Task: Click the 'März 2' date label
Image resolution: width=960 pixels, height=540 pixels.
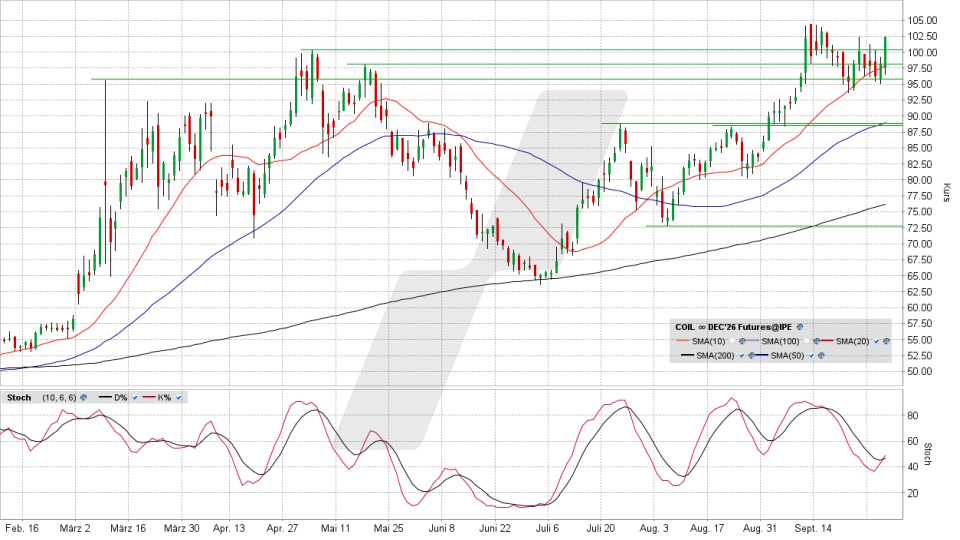Action: pyautogui.click(x=75, y=528)
